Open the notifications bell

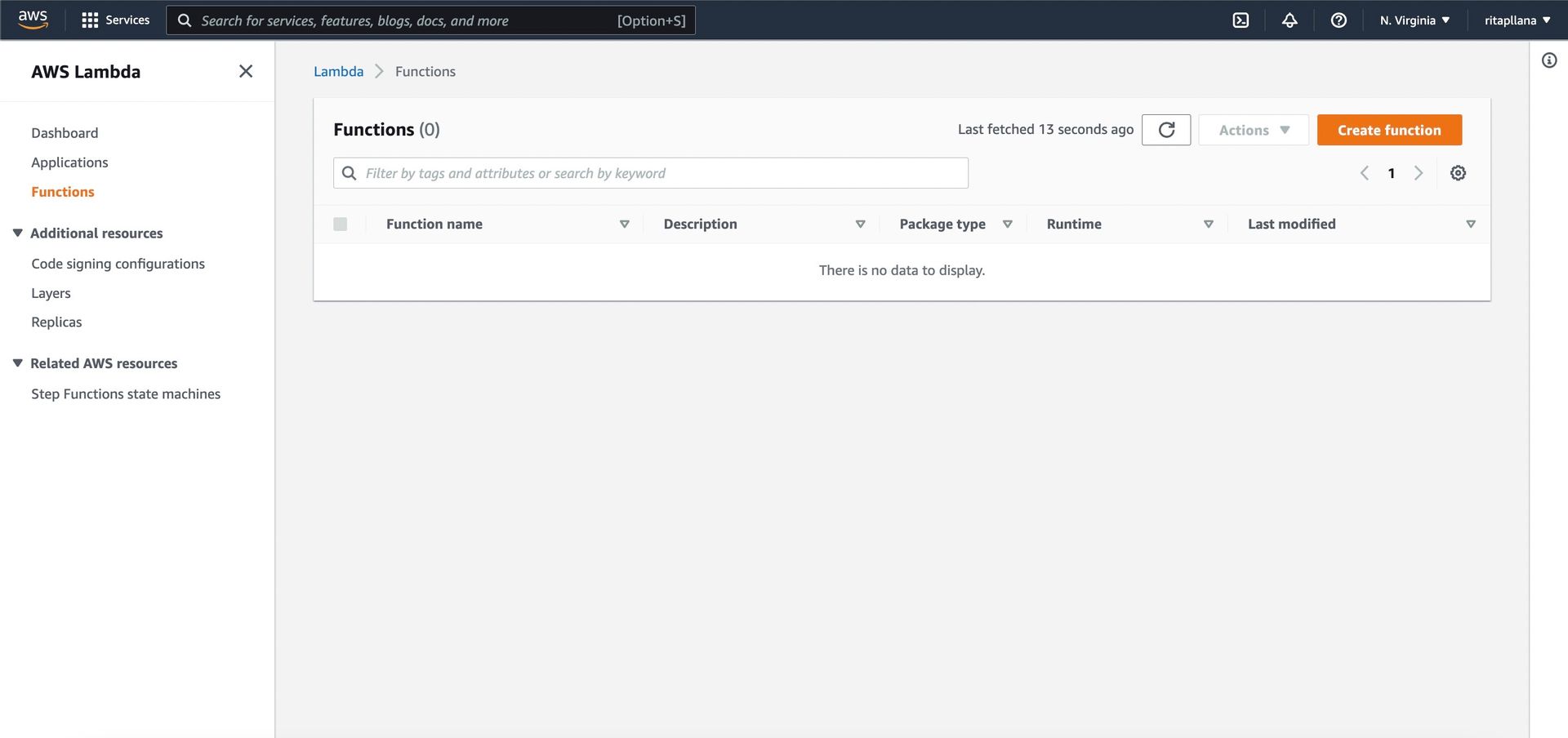click(x=1290, y=20)
